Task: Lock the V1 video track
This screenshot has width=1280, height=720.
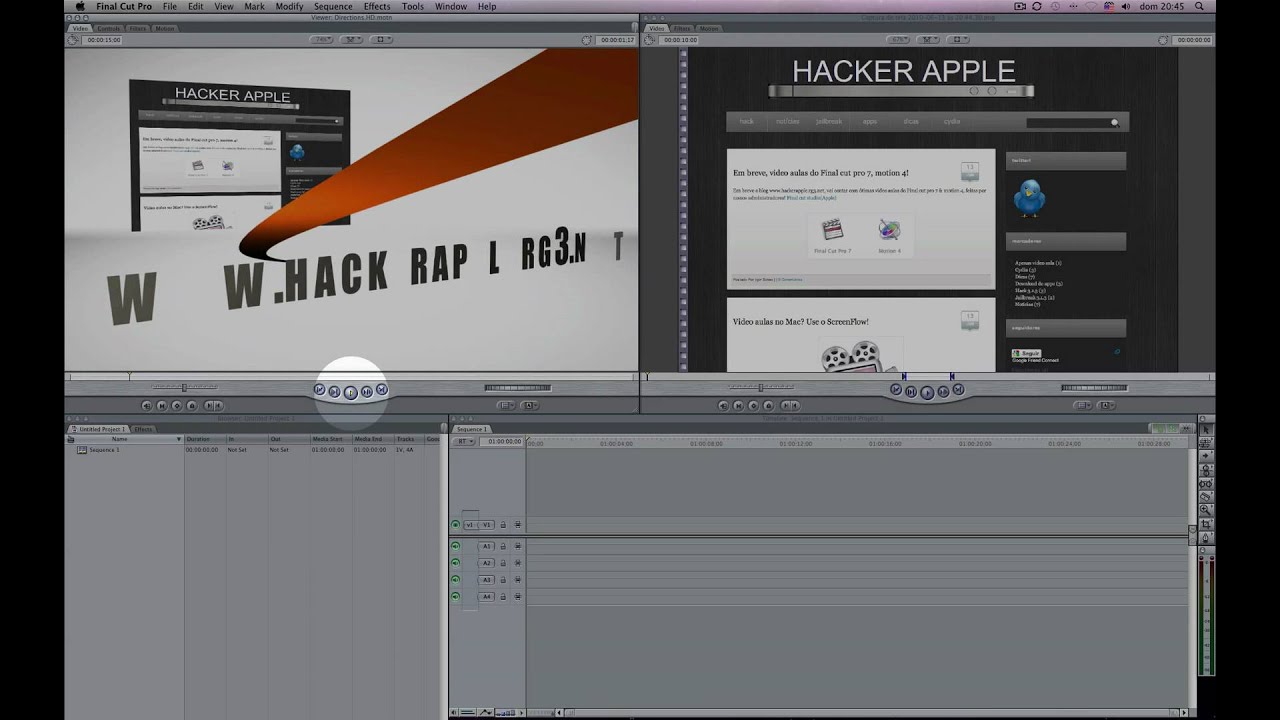Action: tap(503, 525)
